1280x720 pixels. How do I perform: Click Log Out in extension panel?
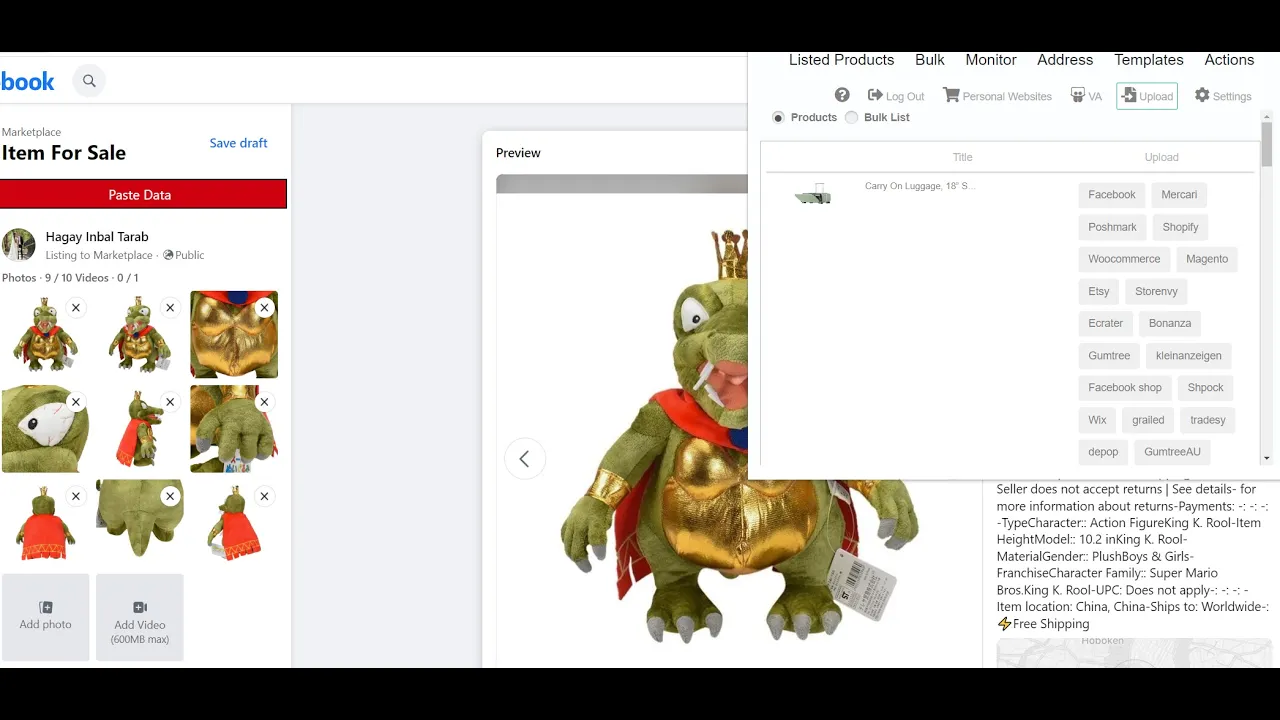896,96
